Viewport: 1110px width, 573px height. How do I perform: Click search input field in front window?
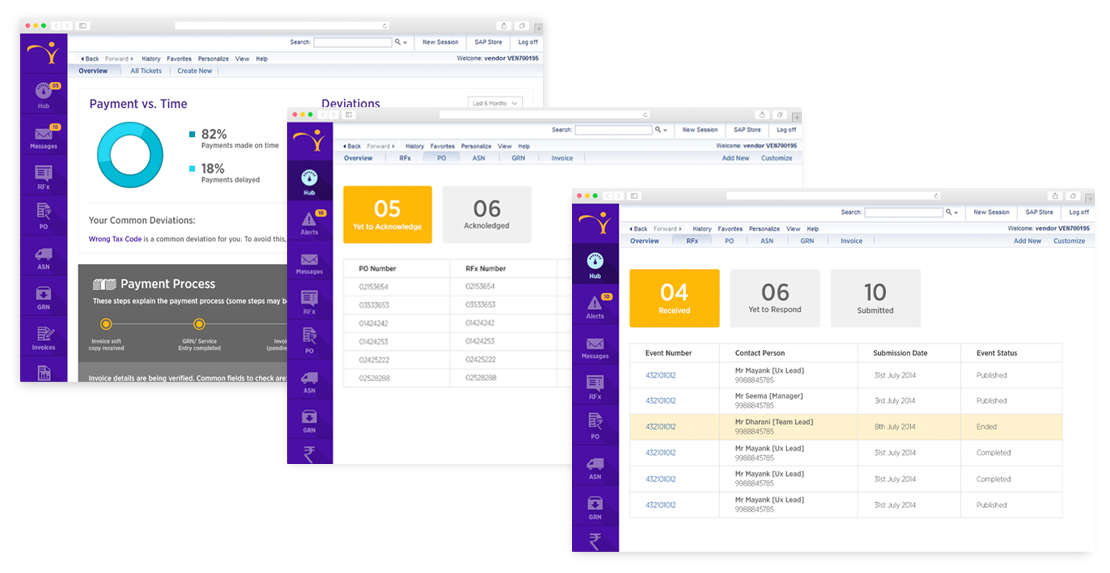[x=903, y=212]
